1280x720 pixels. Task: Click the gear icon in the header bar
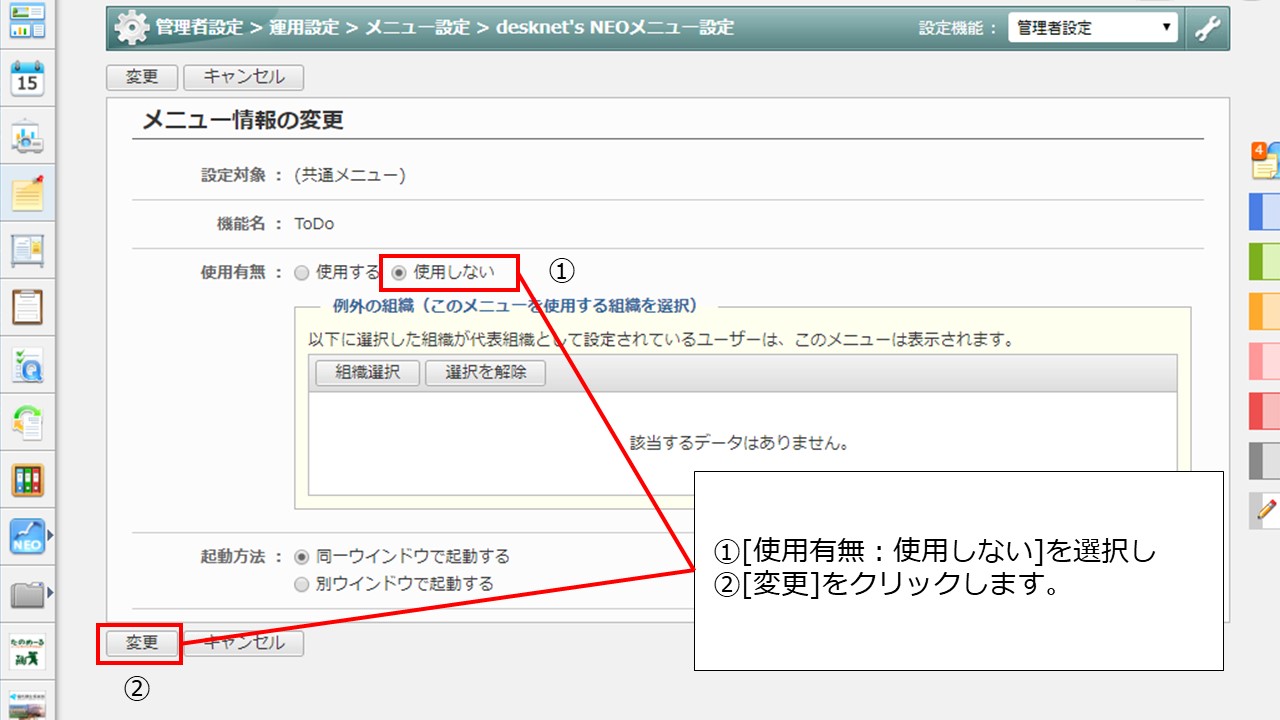coord(131,28)
